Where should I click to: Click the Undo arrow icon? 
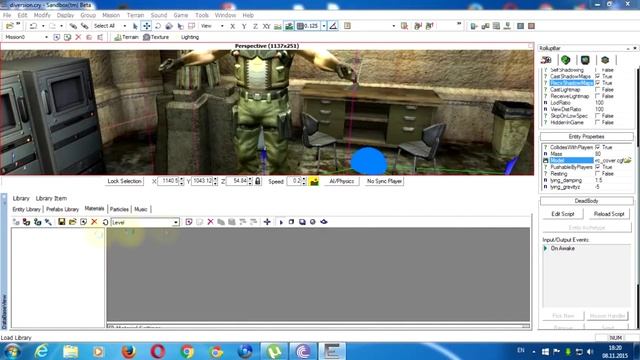33,26
